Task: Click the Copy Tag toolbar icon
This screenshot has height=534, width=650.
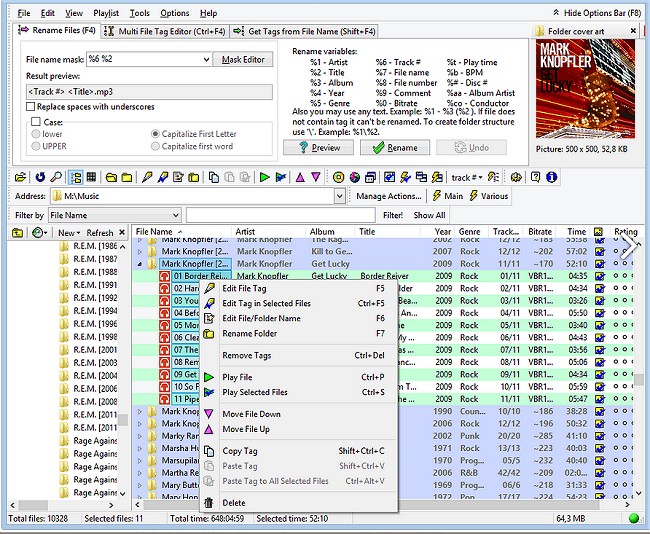Action: (x=211, y=177)
